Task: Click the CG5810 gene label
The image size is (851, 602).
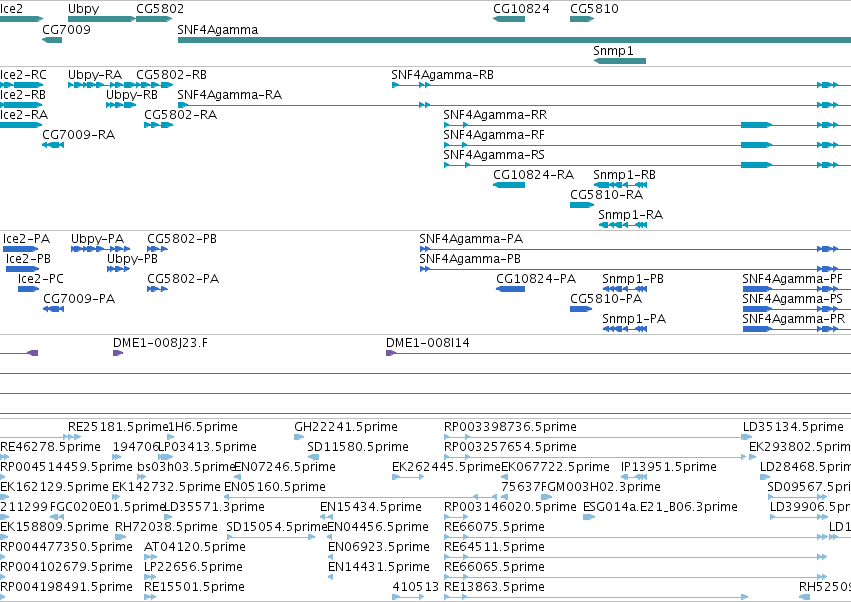Action: coord(594,9)
